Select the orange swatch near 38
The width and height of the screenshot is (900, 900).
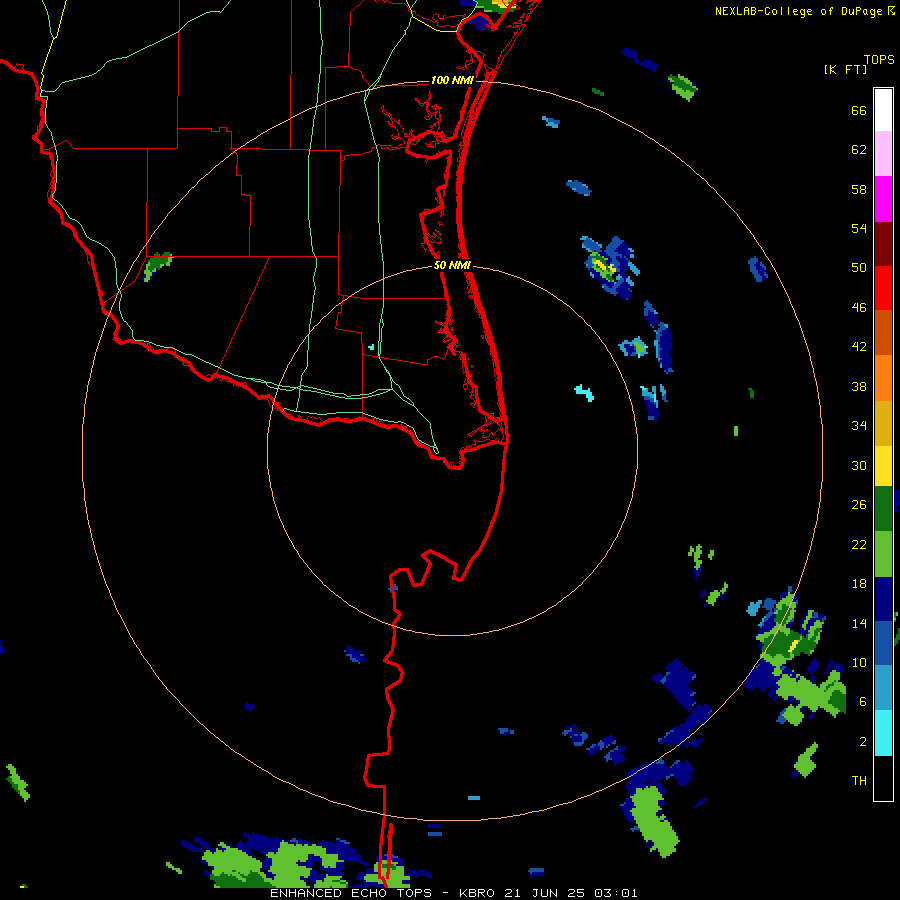(x=883, y=378)
